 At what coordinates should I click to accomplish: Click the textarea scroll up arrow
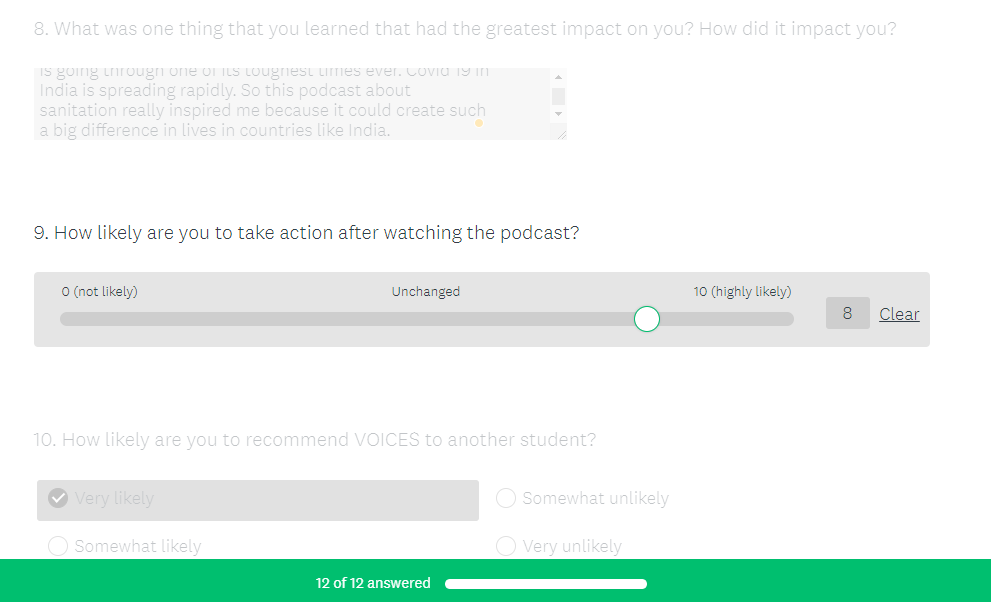(558, 77)
